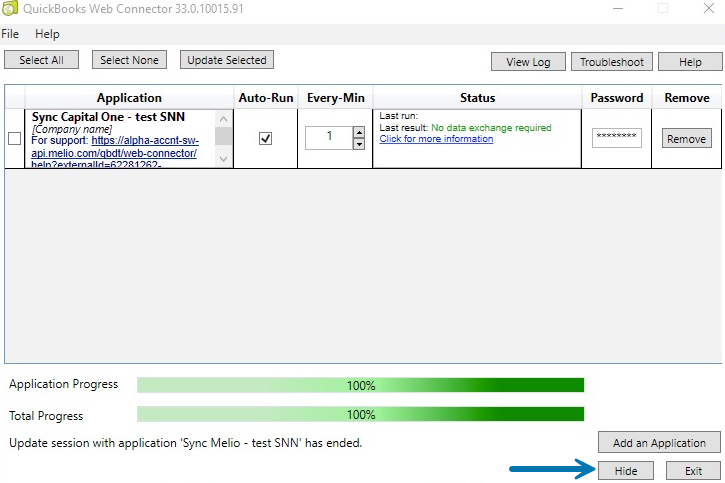Open View Log
The image size is (725, 483).
528,62
